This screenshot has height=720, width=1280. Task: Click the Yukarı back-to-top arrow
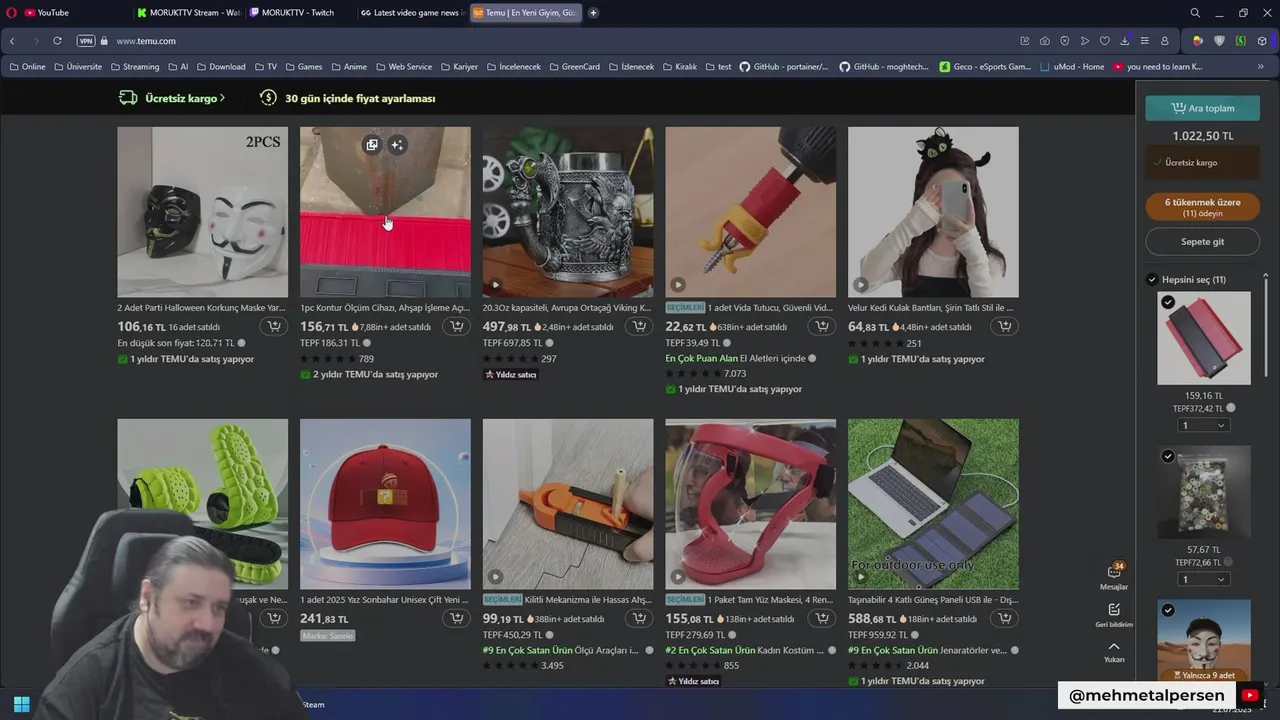(x=1114, y=652)
